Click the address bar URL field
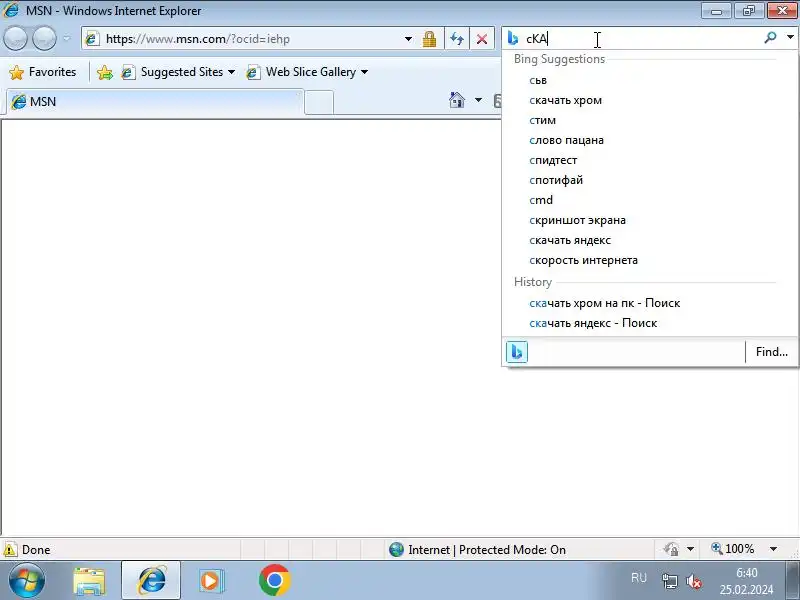The height and width of the screenshot is (600, 800). (245, 39)
